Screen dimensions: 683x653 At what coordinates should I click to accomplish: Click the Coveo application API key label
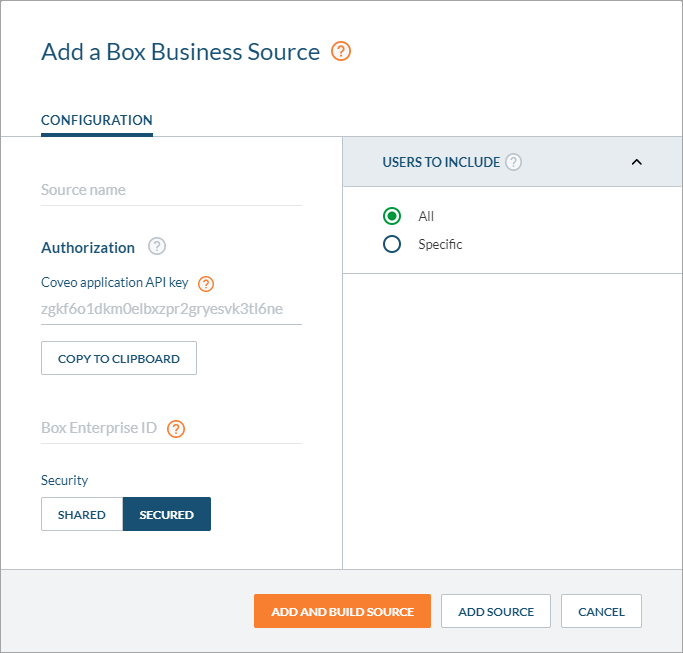(x=115, y=283)
